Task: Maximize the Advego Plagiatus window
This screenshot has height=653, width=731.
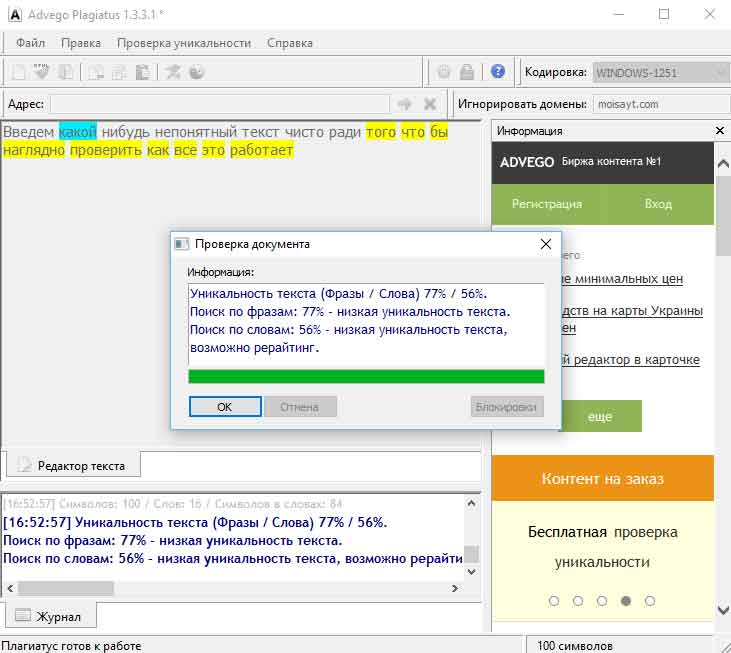Action: (664, 14)
